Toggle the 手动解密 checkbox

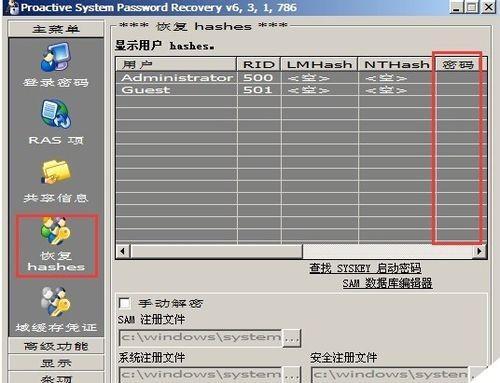[125, 303]
